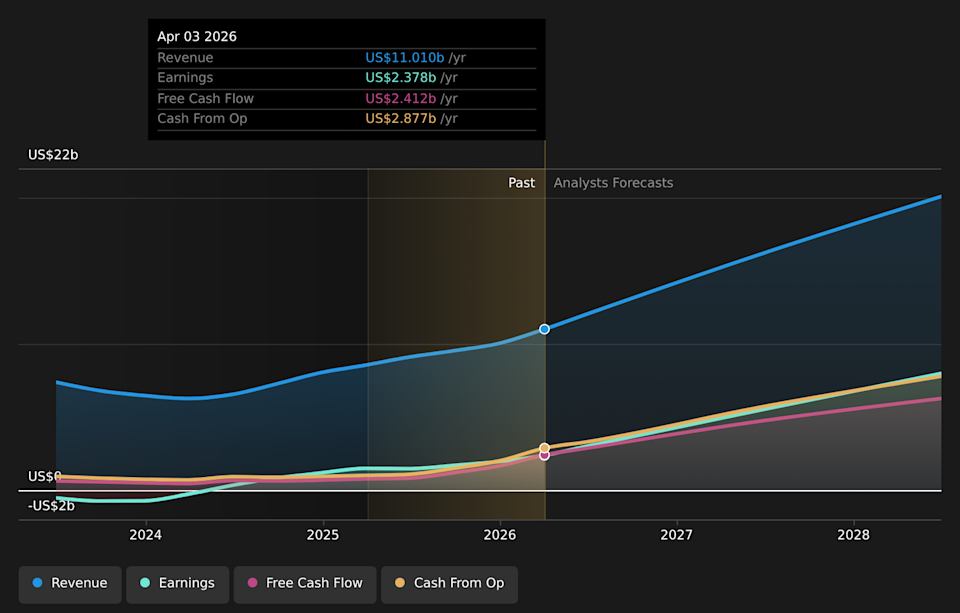960x613 pixels.
Task: Click the -US$2b y-axis label
Action: click(x=51, y=506)
